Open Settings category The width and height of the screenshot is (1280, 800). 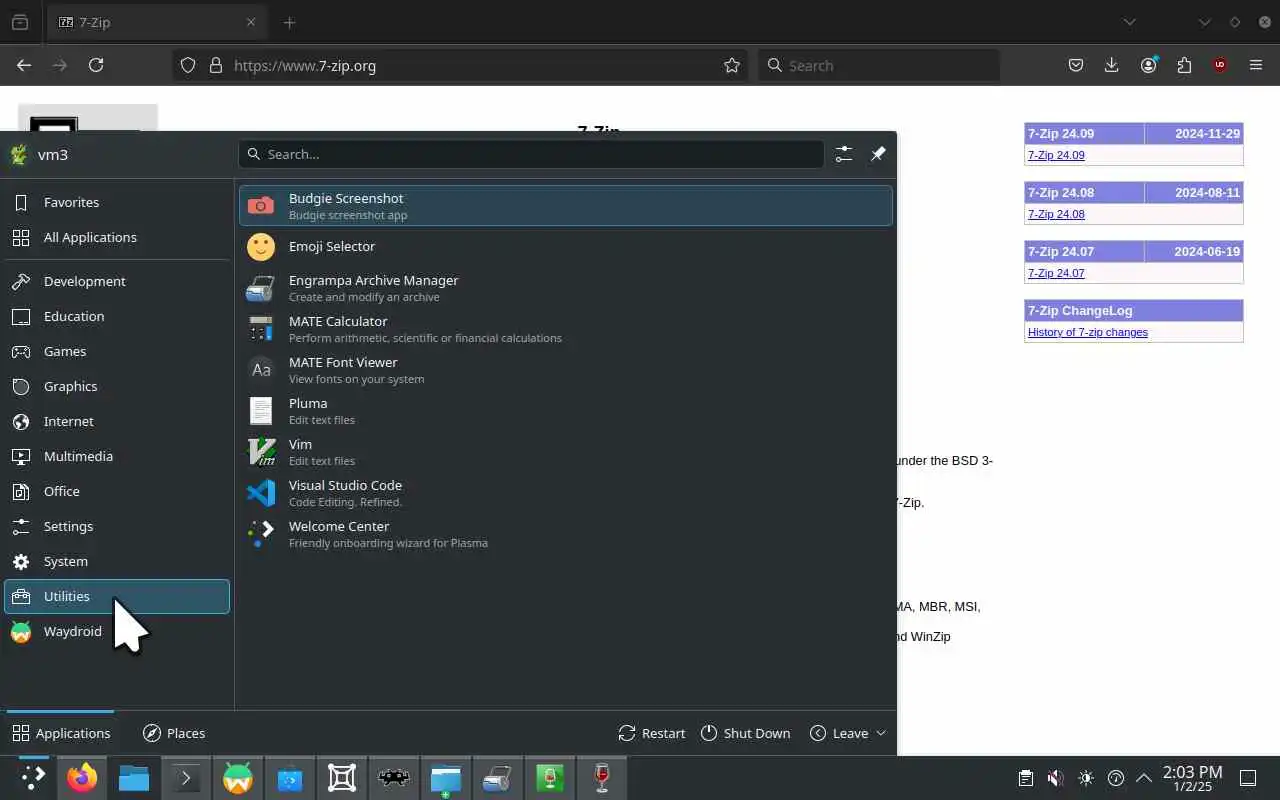pos(117,526)
